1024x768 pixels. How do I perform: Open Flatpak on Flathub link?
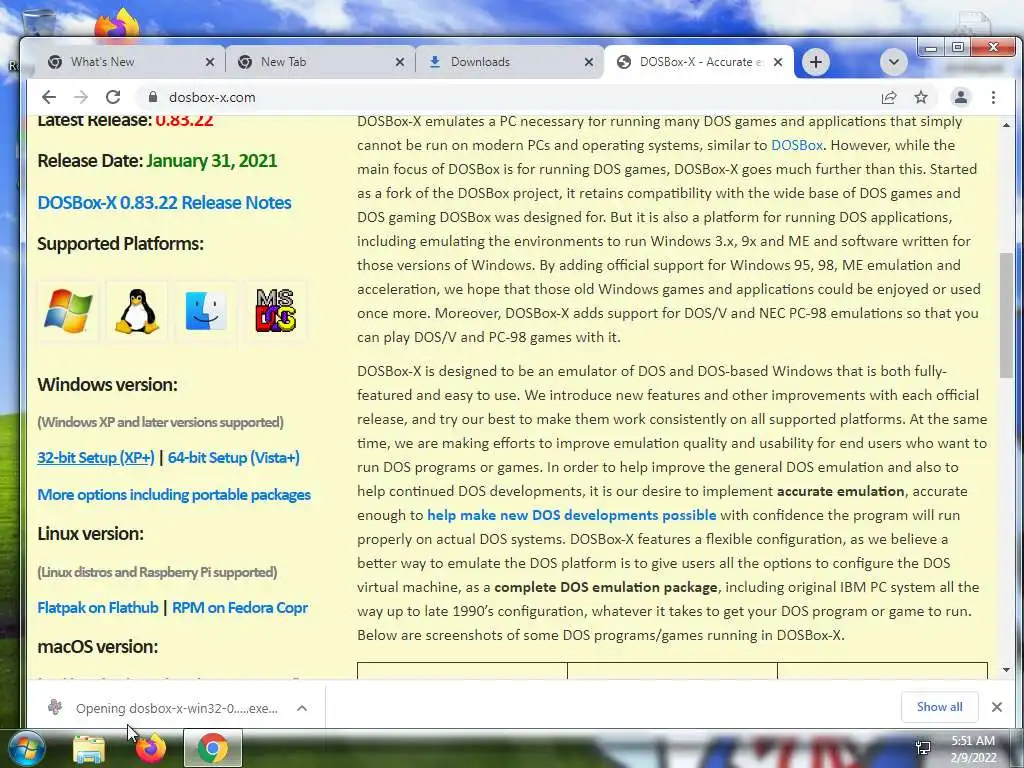pyautogui.click(x=98, y=608)
